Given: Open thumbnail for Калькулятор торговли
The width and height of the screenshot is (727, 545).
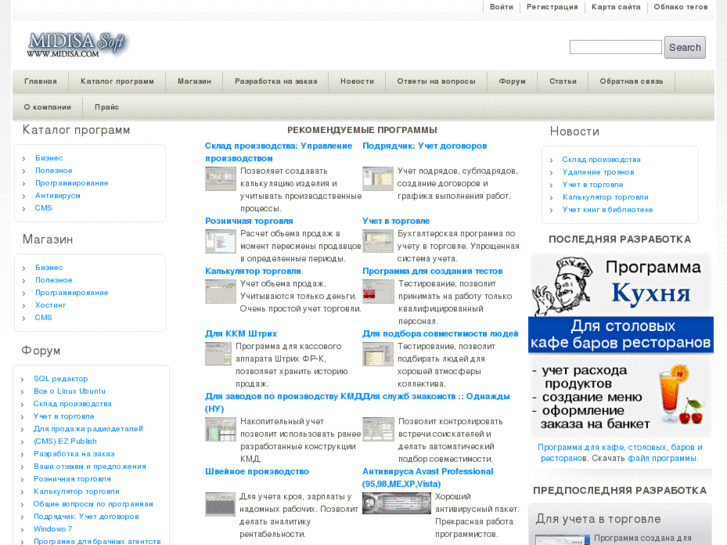Looking at the screenshot, I should (221, 291).
